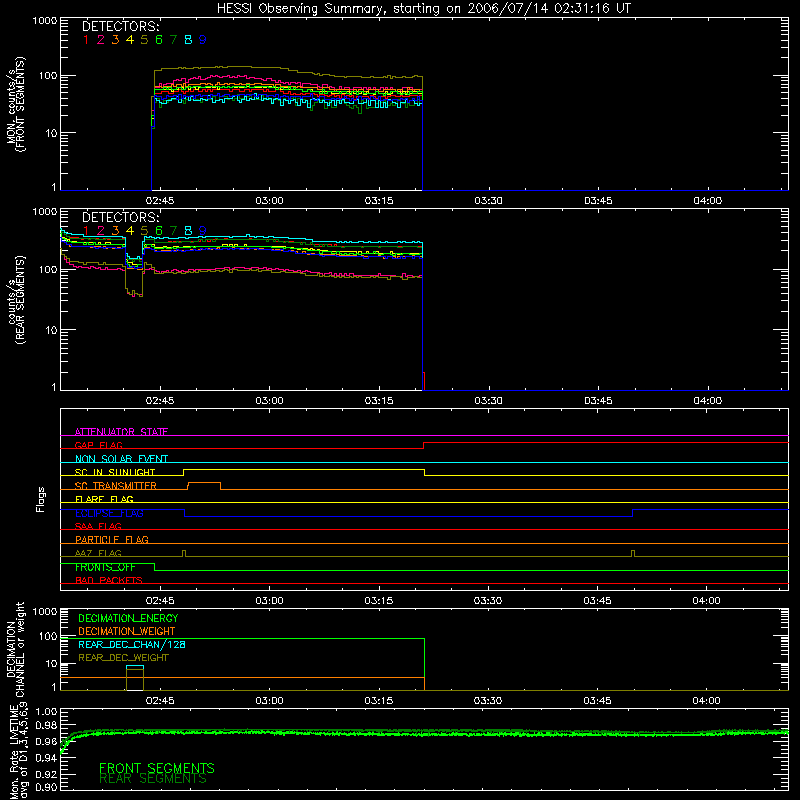800x800 pixels.
Task: Select the 'ATTENUATOR_STATE' flag label
Action: (x=121, y=432)
